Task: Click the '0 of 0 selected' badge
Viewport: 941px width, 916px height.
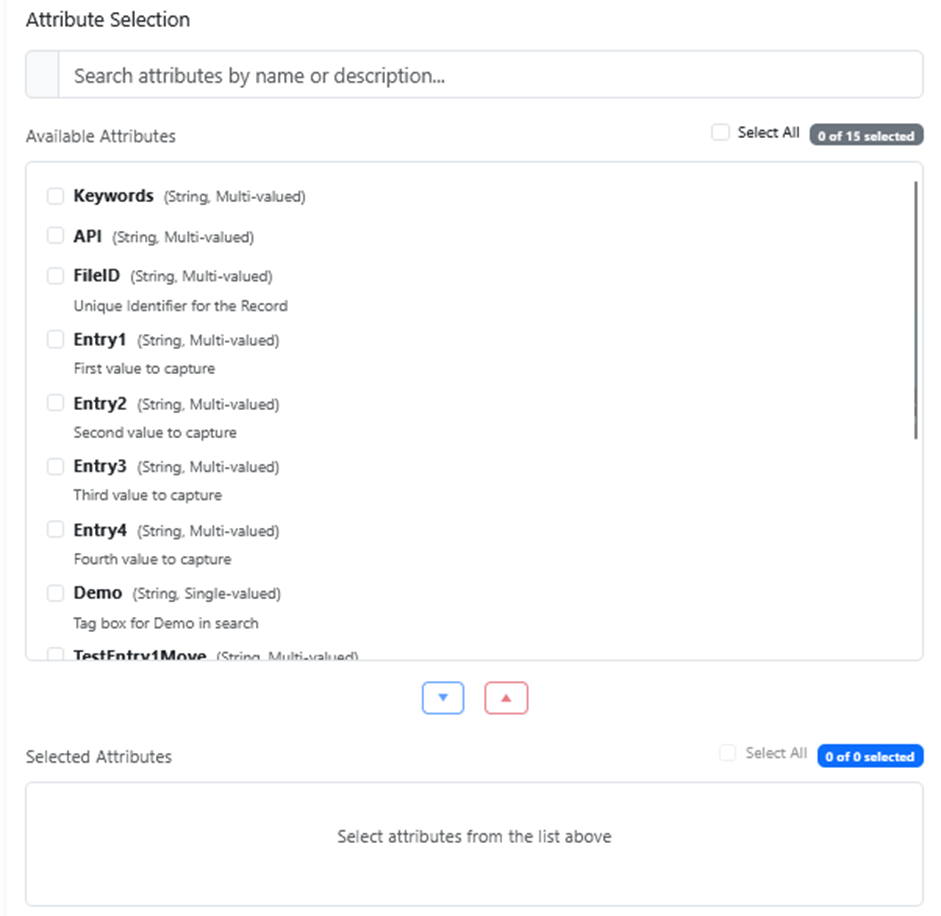Action: 870,757
